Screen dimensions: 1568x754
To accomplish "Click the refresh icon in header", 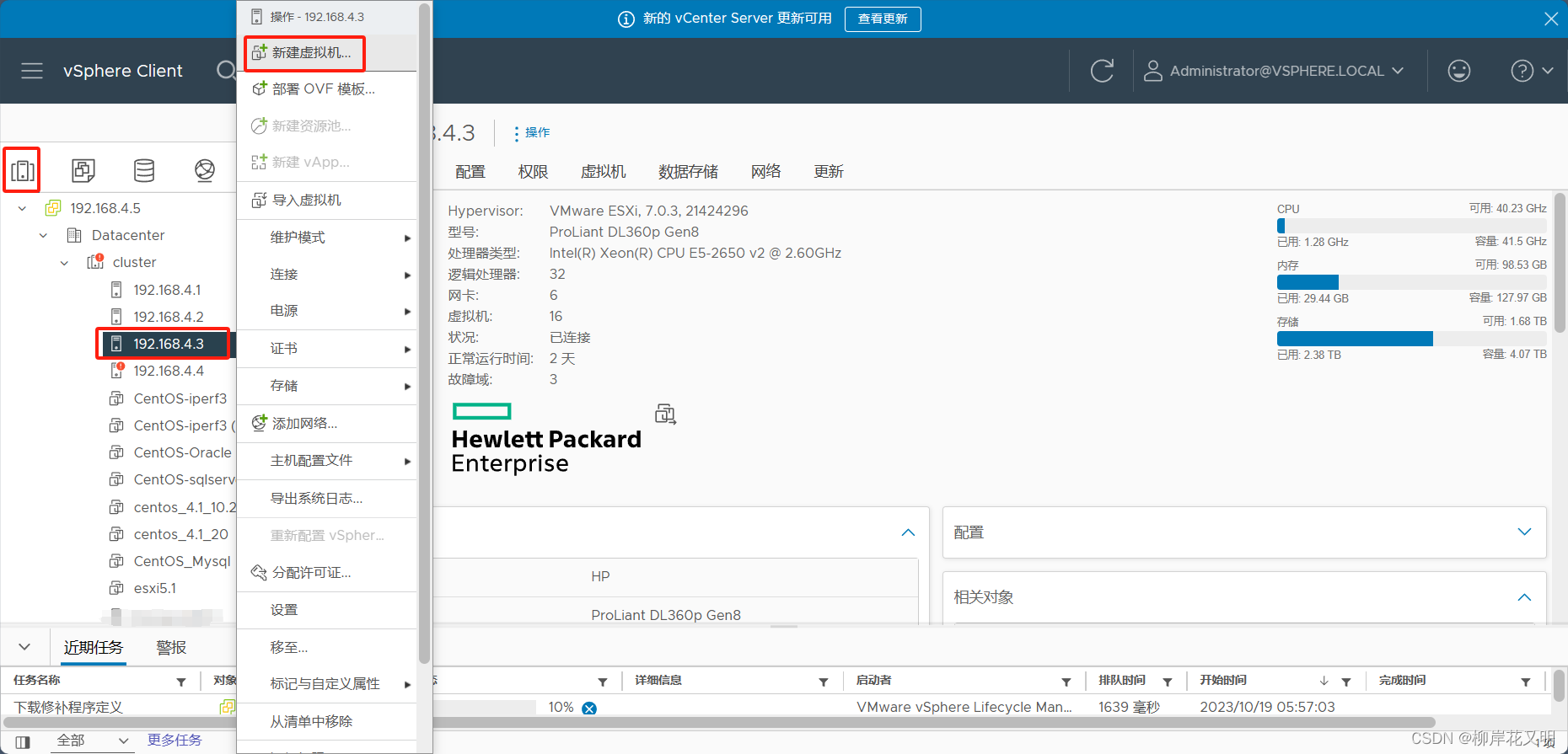I will [1103, 71].
